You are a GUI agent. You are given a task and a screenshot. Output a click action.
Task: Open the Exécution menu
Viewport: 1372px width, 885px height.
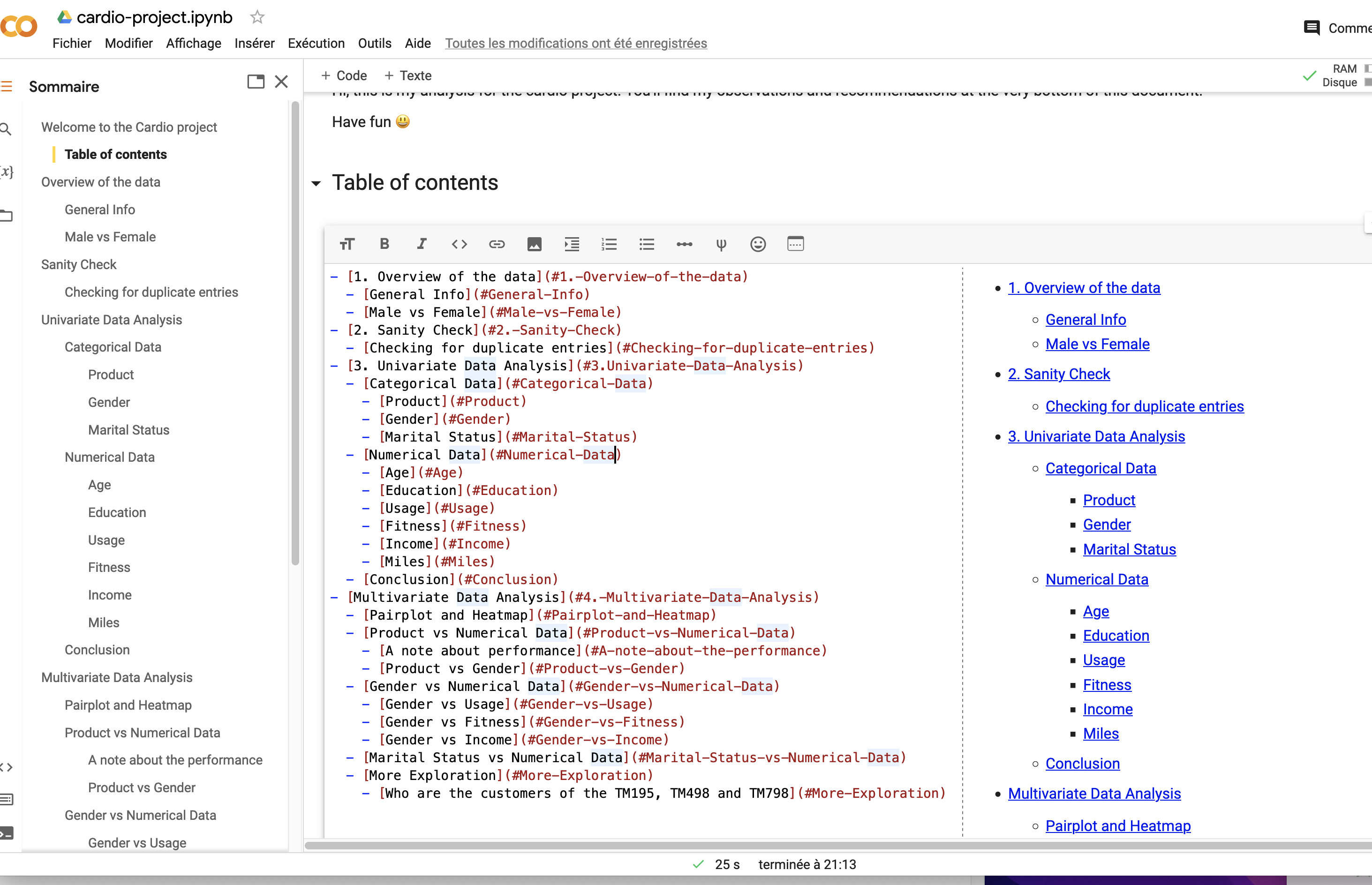316,43
